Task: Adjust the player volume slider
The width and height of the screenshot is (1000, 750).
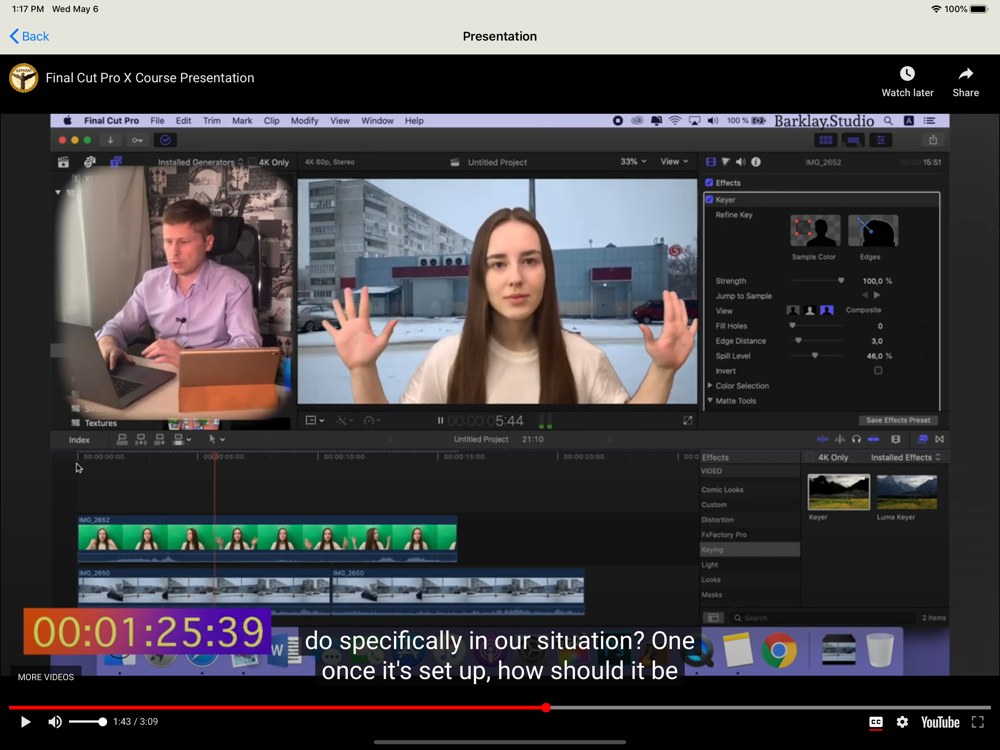Action: (88, 722)
